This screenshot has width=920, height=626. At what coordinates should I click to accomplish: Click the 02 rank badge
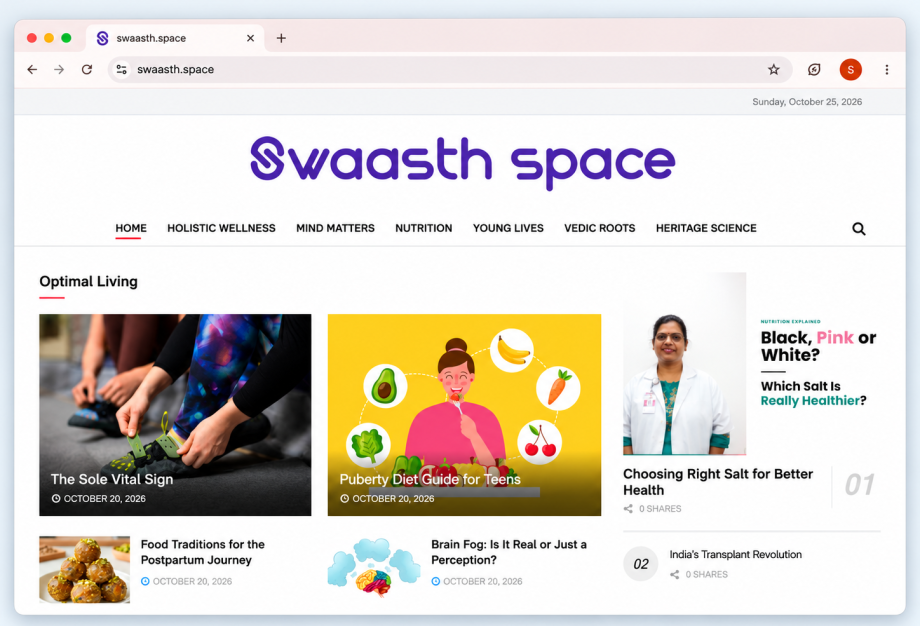pos(641,564)
